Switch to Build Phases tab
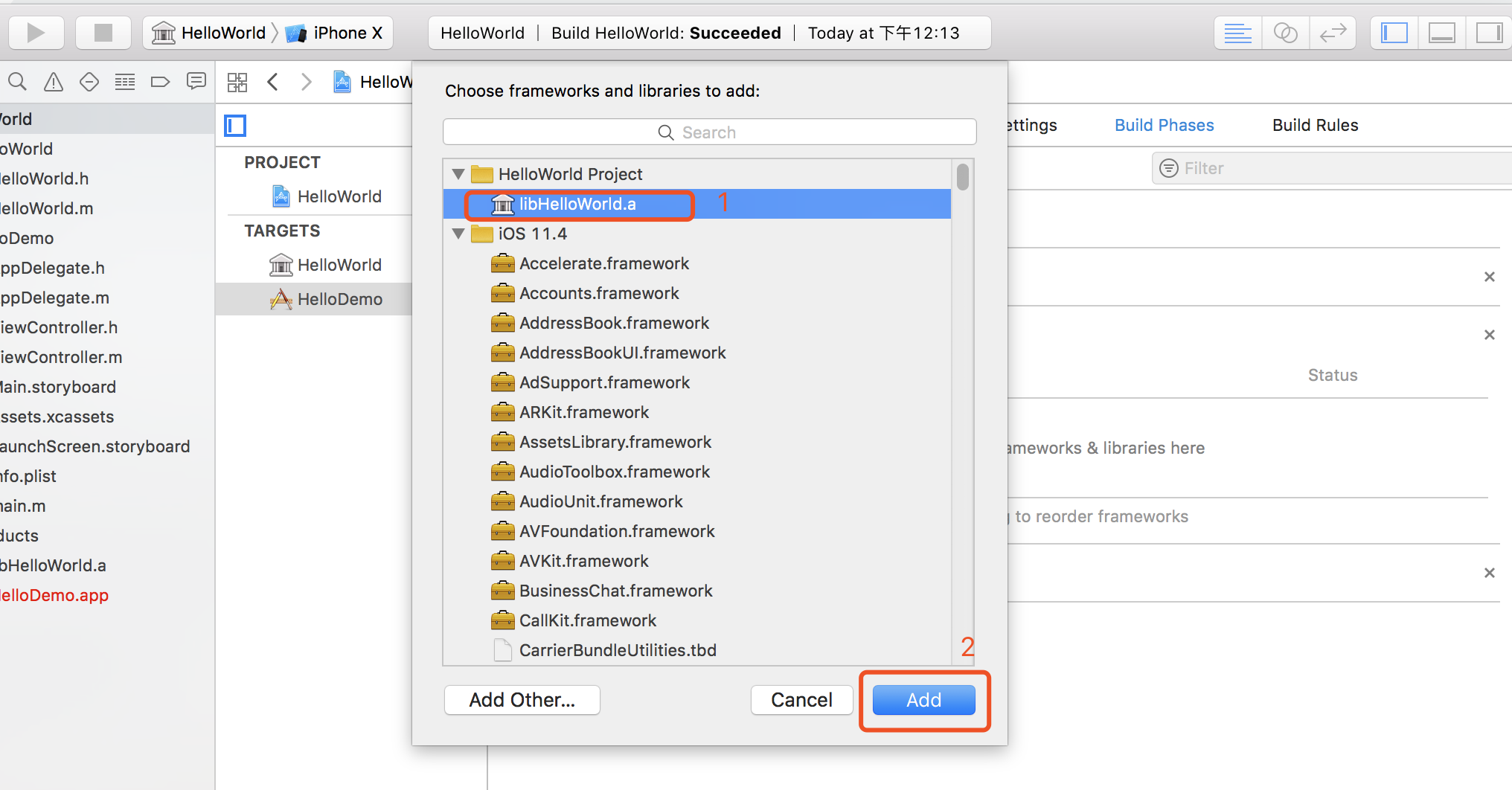Image resolution: width=1512 pixels, height=790 pixels. [1164, 125]
